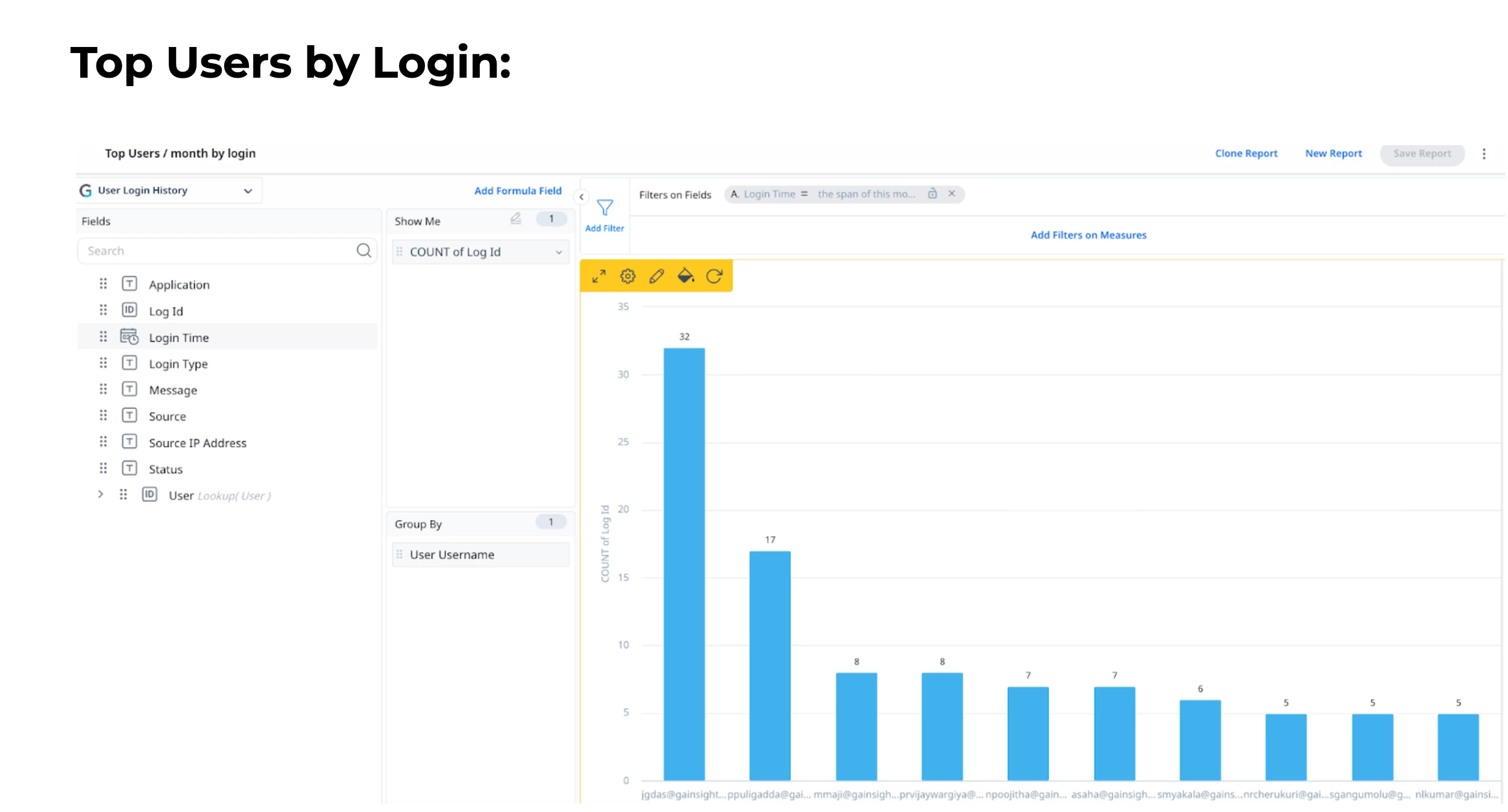Remove the Login Time filter
Image resolution: width=1508 pixels, height=812 pixels.
click(952, 194)
